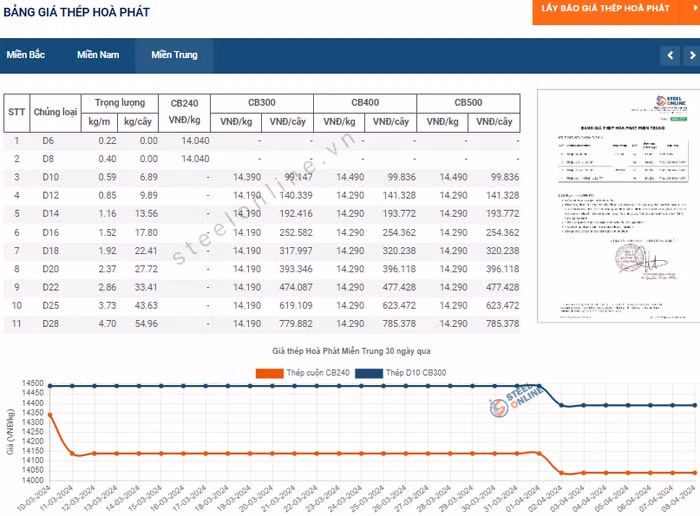Click the CB400 column header
Viewport: 700px width, 516px height.
tap(365, 103)
